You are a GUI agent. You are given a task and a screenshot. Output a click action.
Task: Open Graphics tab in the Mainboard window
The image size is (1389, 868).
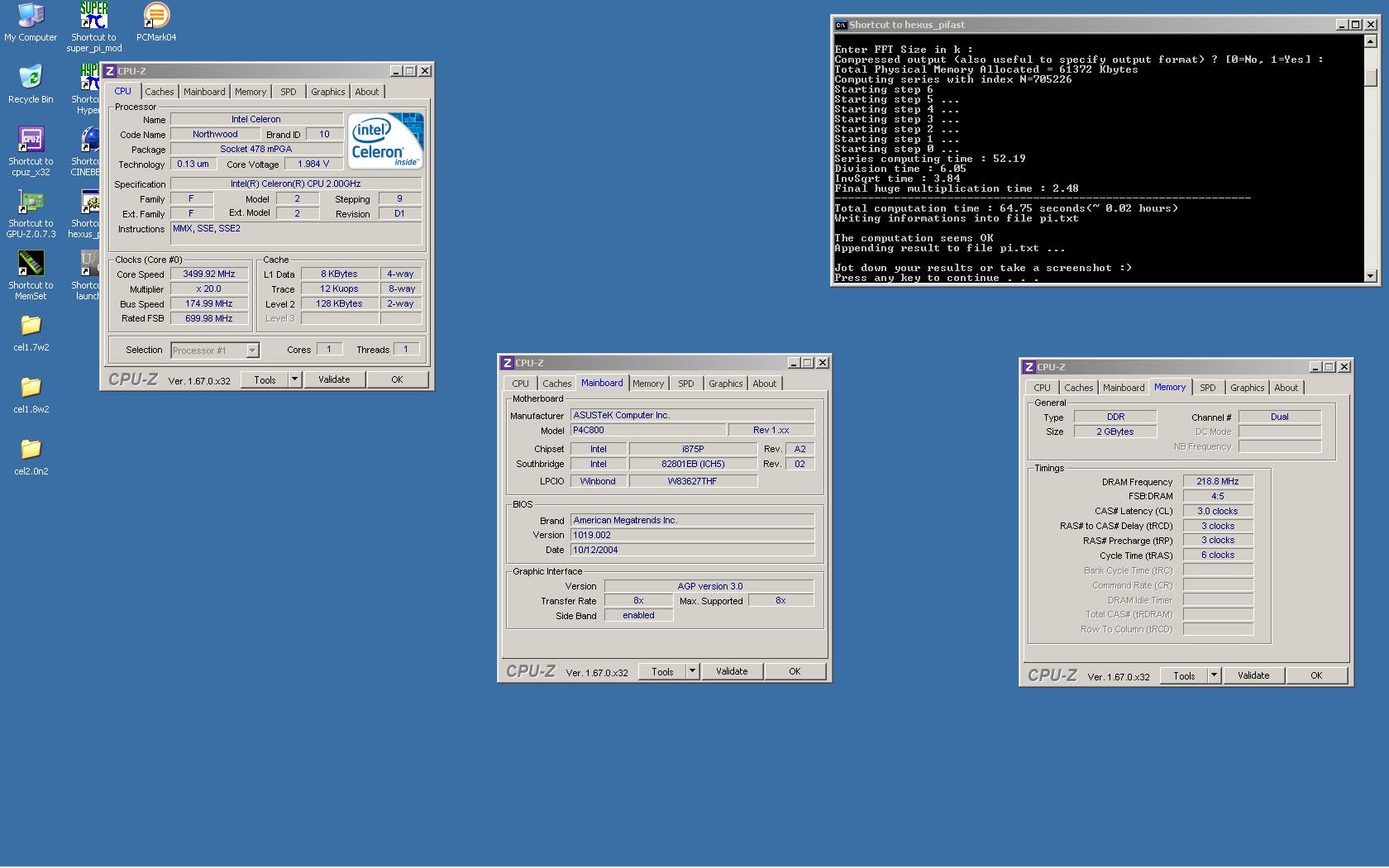[725, 384]
